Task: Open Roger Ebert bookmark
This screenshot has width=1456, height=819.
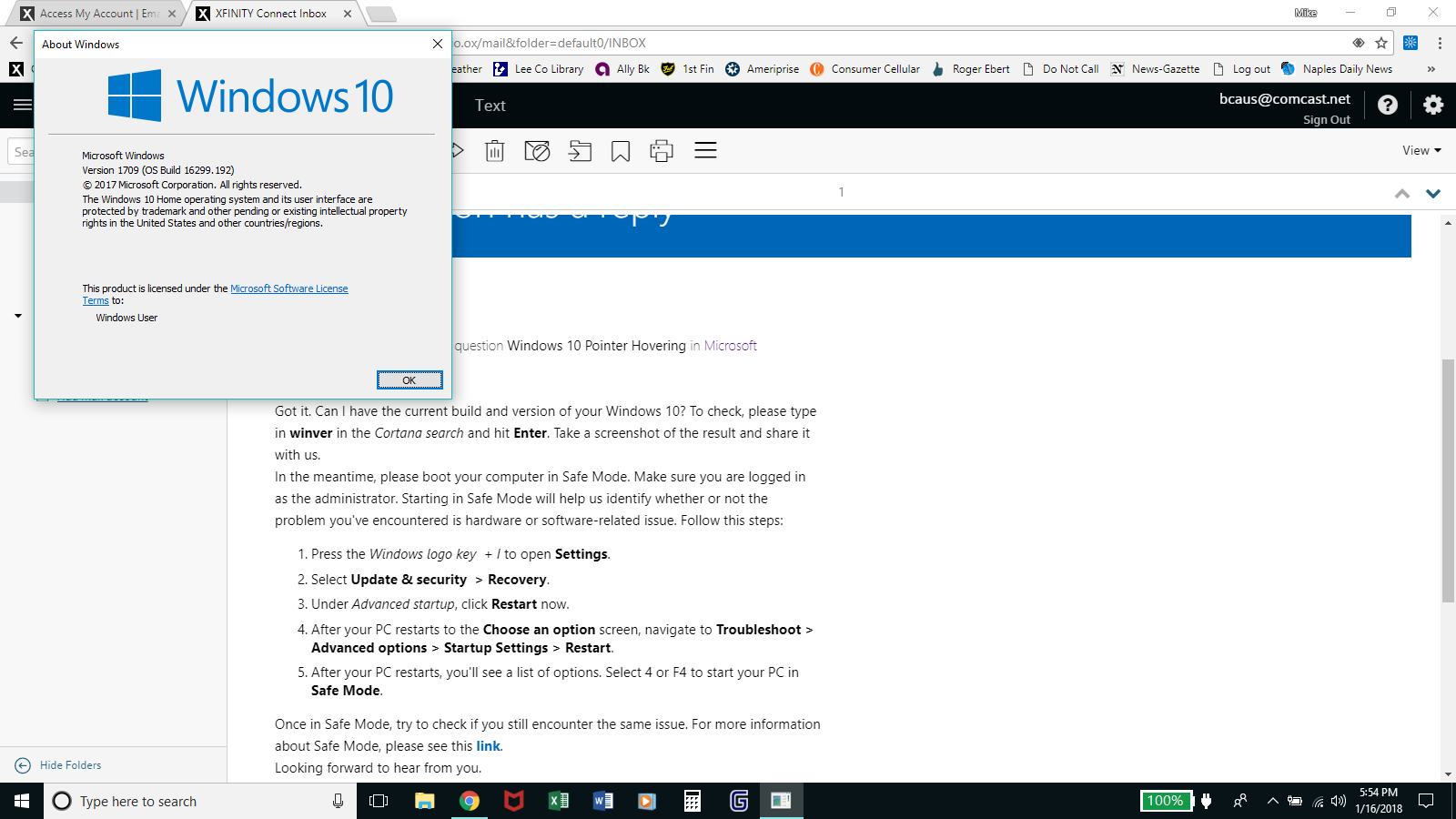Action: click(x=971, y=69)
